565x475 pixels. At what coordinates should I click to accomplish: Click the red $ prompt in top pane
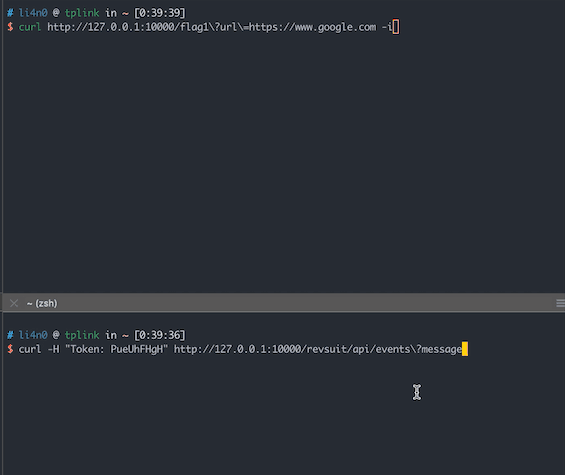[x=10, y=27]
